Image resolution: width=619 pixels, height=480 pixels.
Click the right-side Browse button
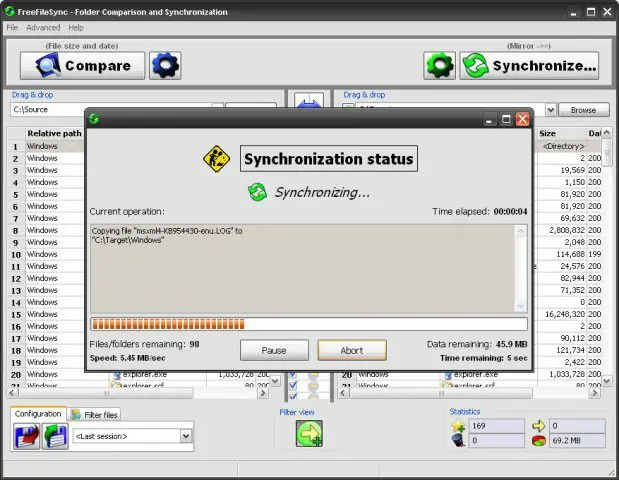583,110
